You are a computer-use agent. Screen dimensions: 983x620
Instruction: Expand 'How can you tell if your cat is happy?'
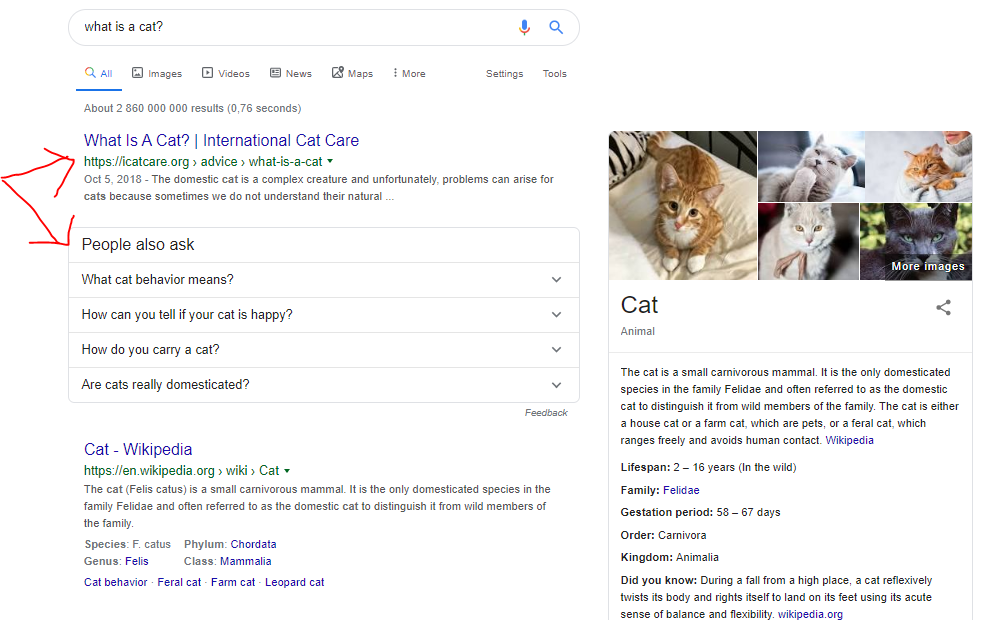point(323,315)
